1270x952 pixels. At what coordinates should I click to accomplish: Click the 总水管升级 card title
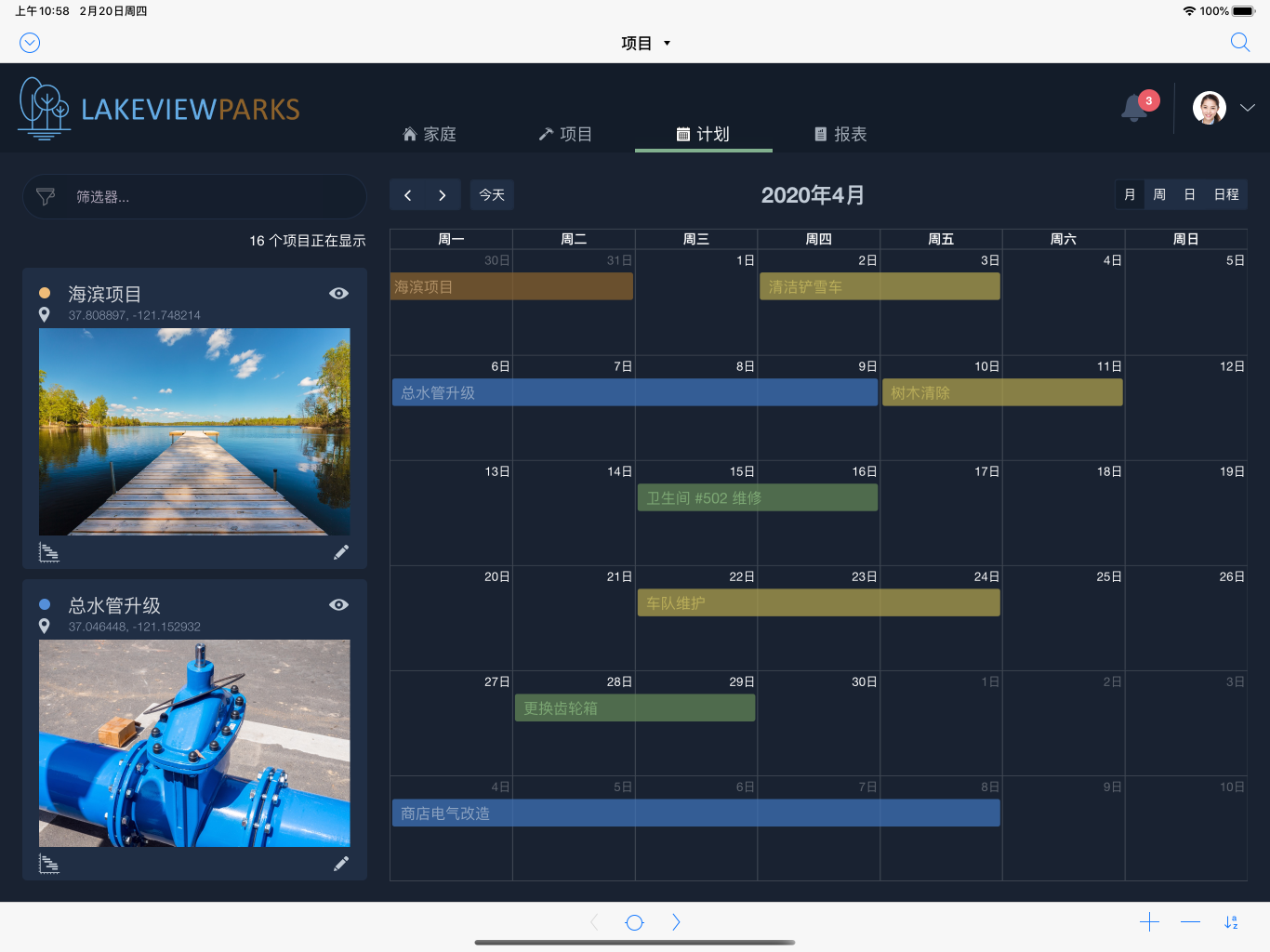tap(114, 605)
